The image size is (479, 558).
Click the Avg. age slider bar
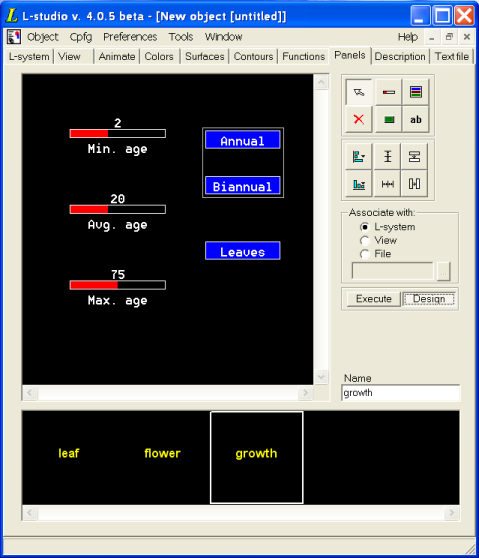(x=118, y=209)
